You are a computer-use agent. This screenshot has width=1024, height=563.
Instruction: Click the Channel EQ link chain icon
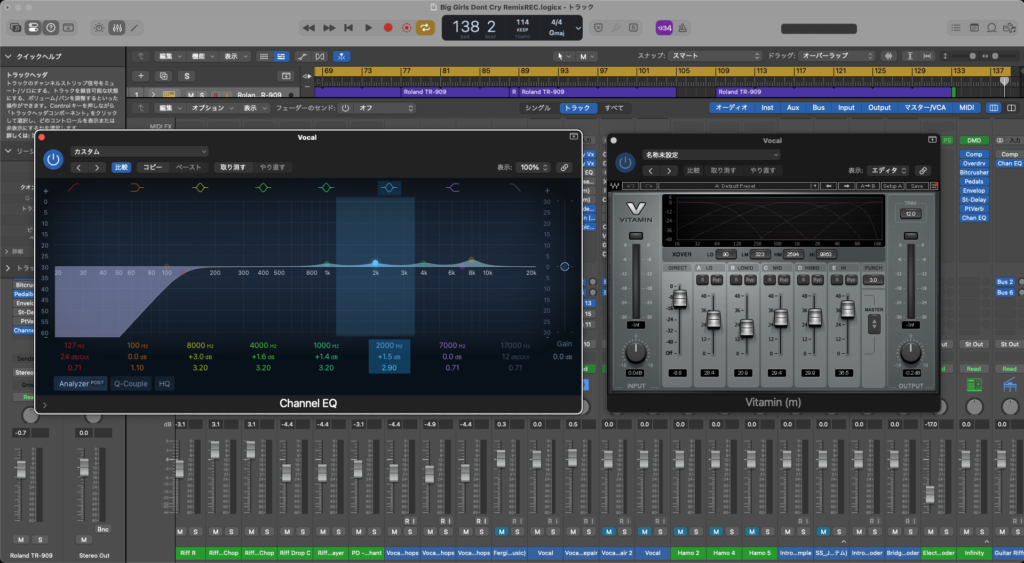pos(564,167)
